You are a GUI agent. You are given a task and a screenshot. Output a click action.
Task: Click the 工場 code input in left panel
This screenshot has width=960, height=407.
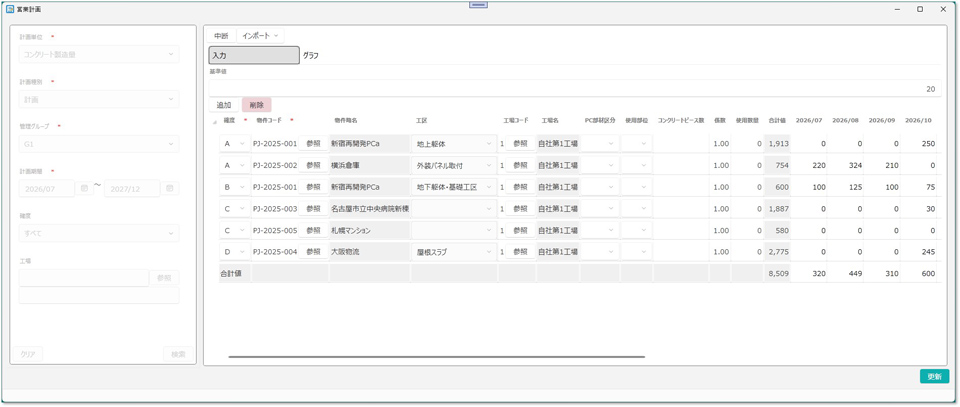84,278
